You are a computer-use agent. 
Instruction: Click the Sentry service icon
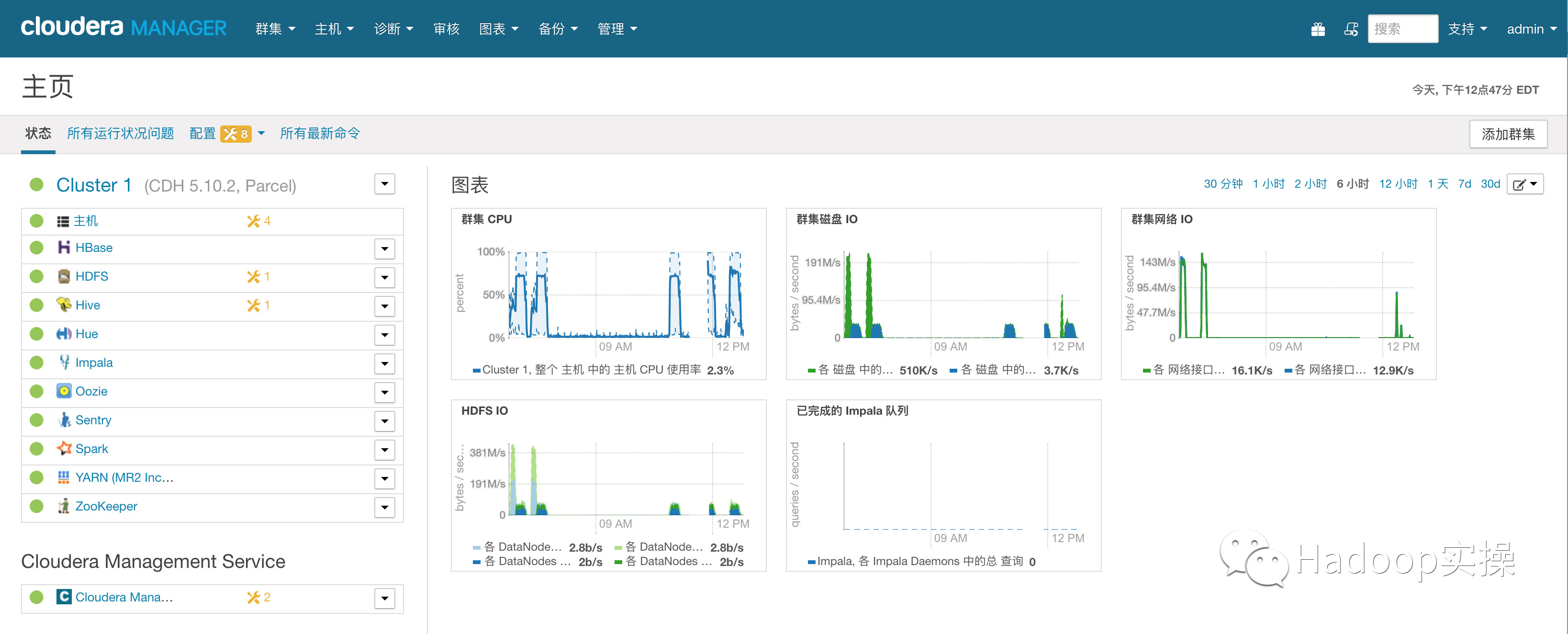[x=64, y=419]
